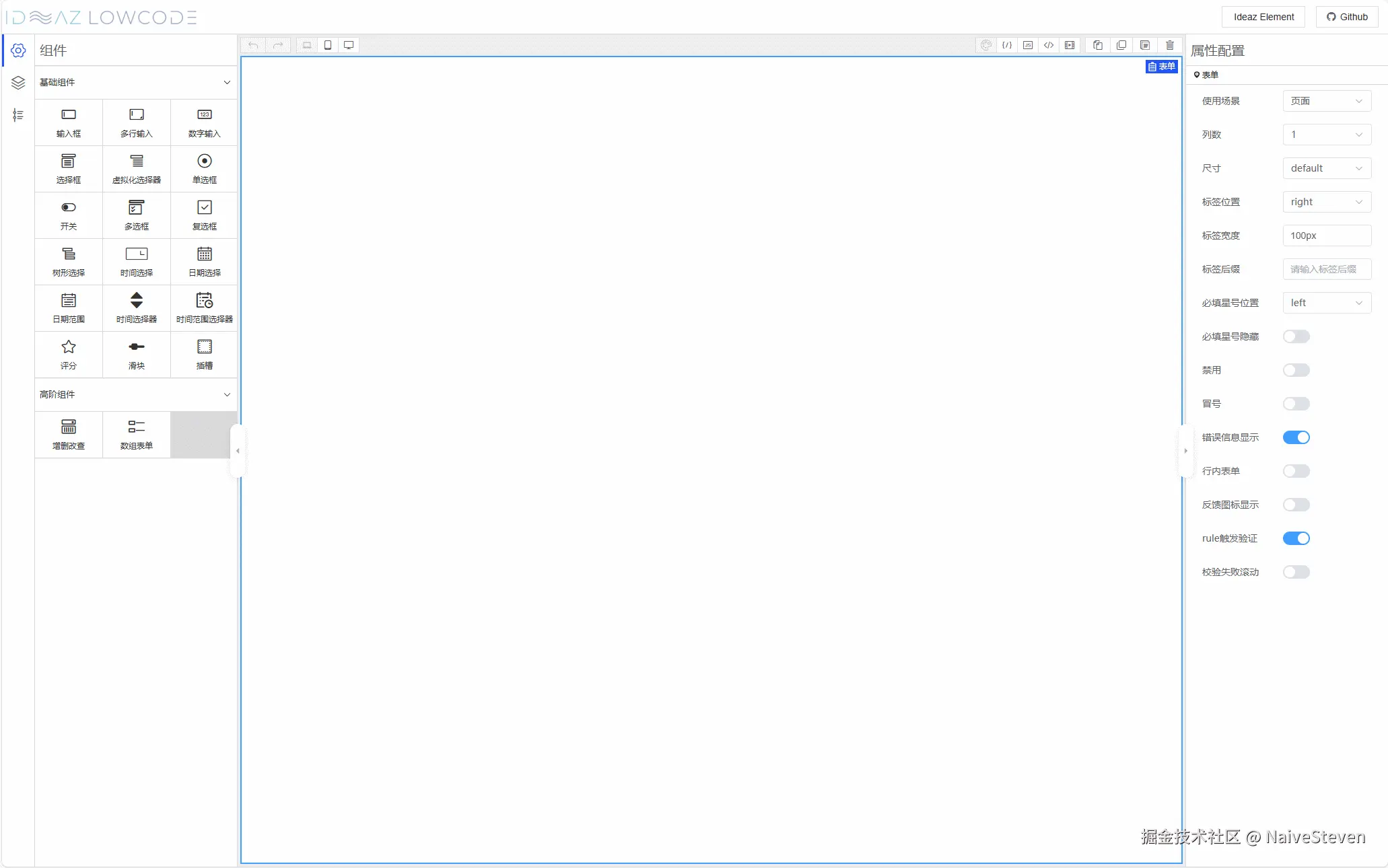Open the source code view icon
Viewport: 1388px width, 868px height.
(1049, 45)
